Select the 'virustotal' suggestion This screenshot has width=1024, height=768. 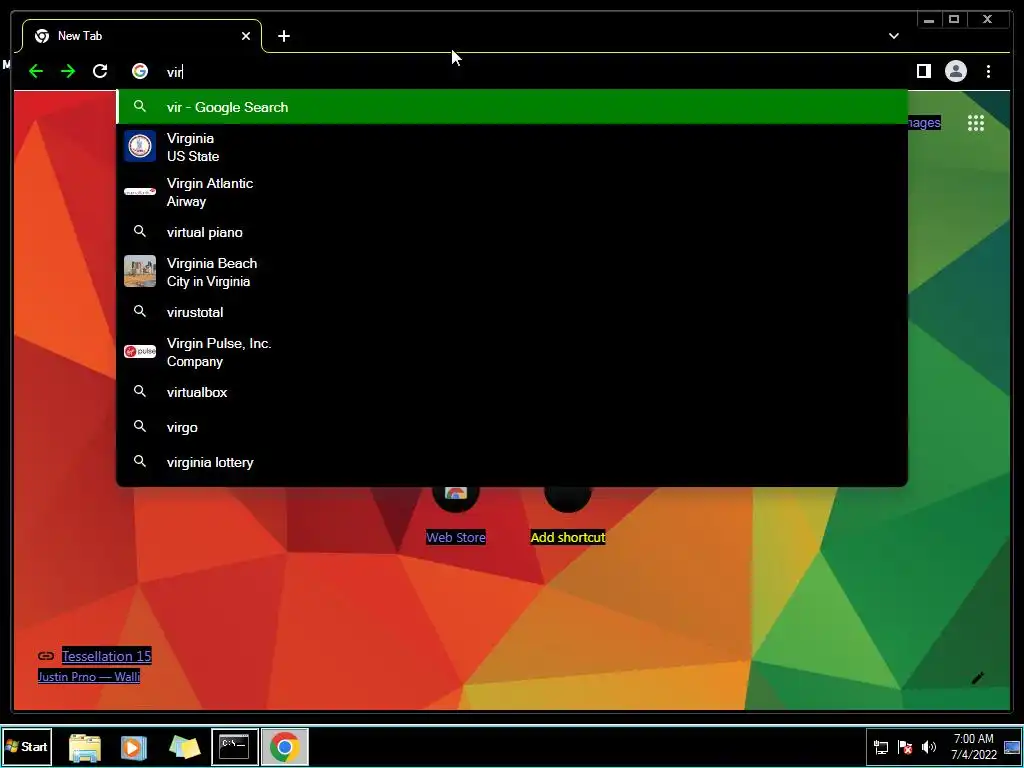tap(512, 312)
